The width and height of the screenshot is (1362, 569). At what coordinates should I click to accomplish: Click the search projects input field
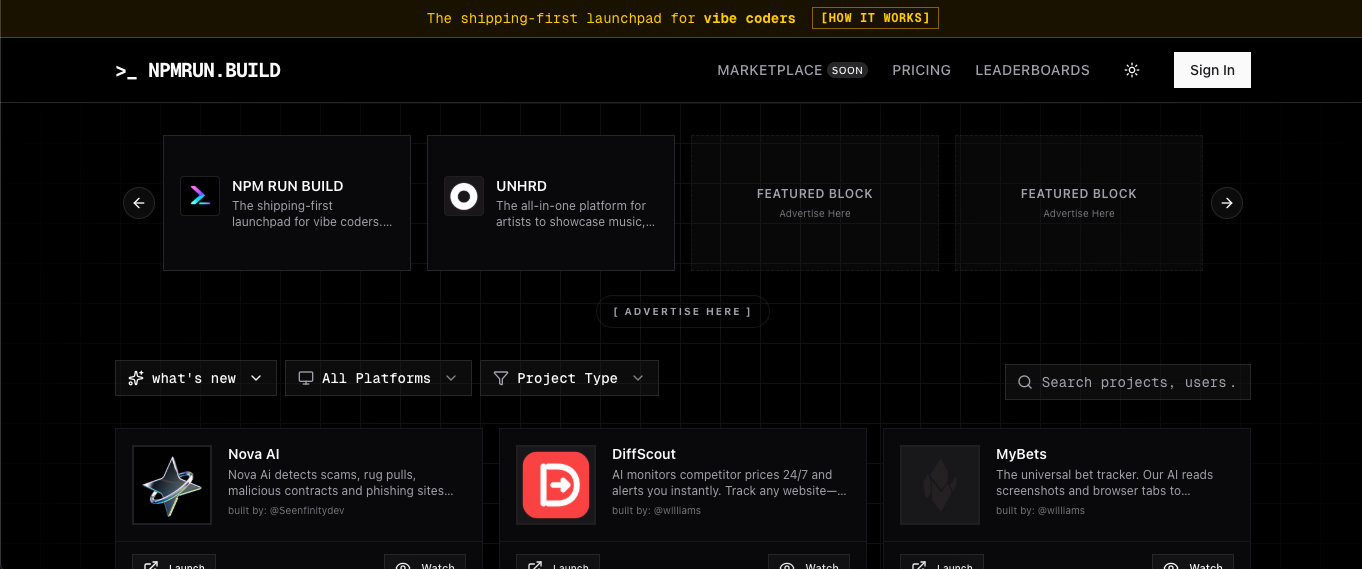(1127, 382)
